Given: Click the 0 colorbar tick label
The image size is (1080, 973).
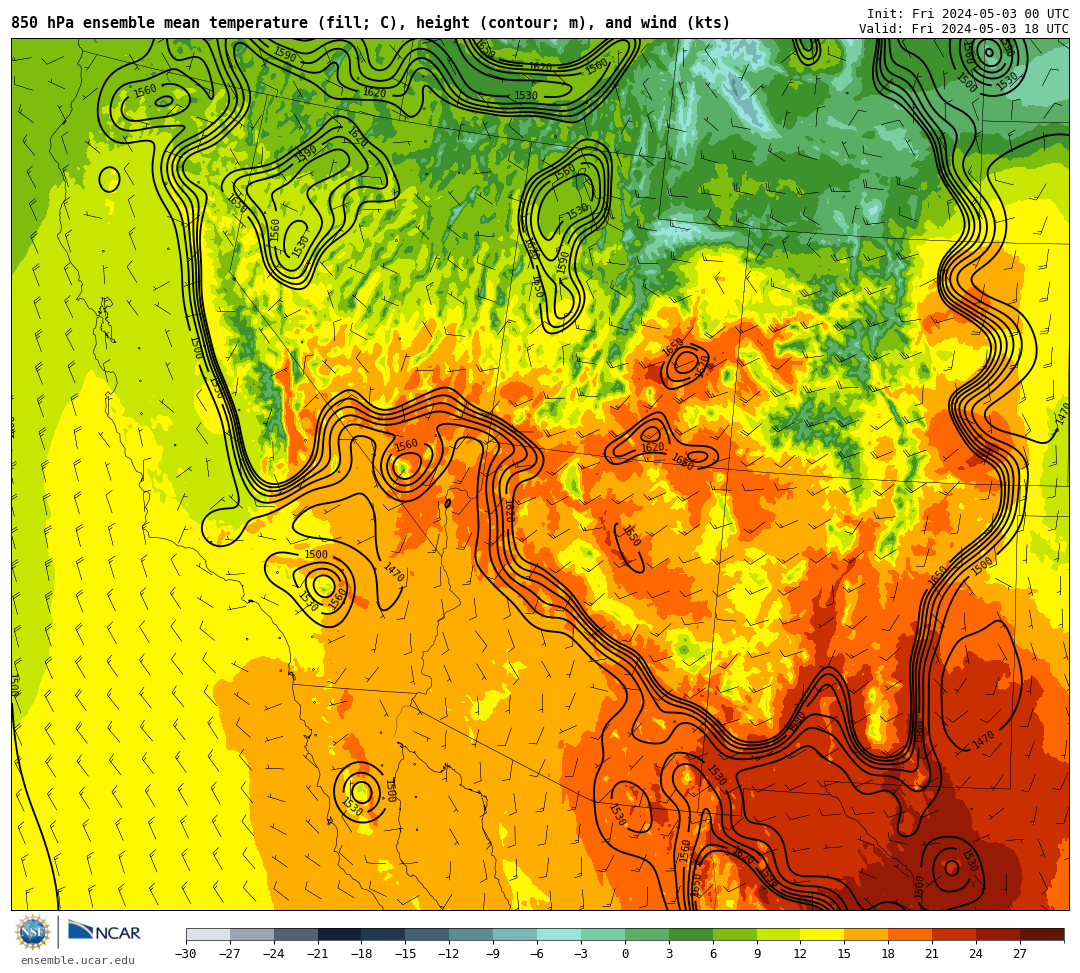Looking at the screenshot, I should tap(625, 954).
